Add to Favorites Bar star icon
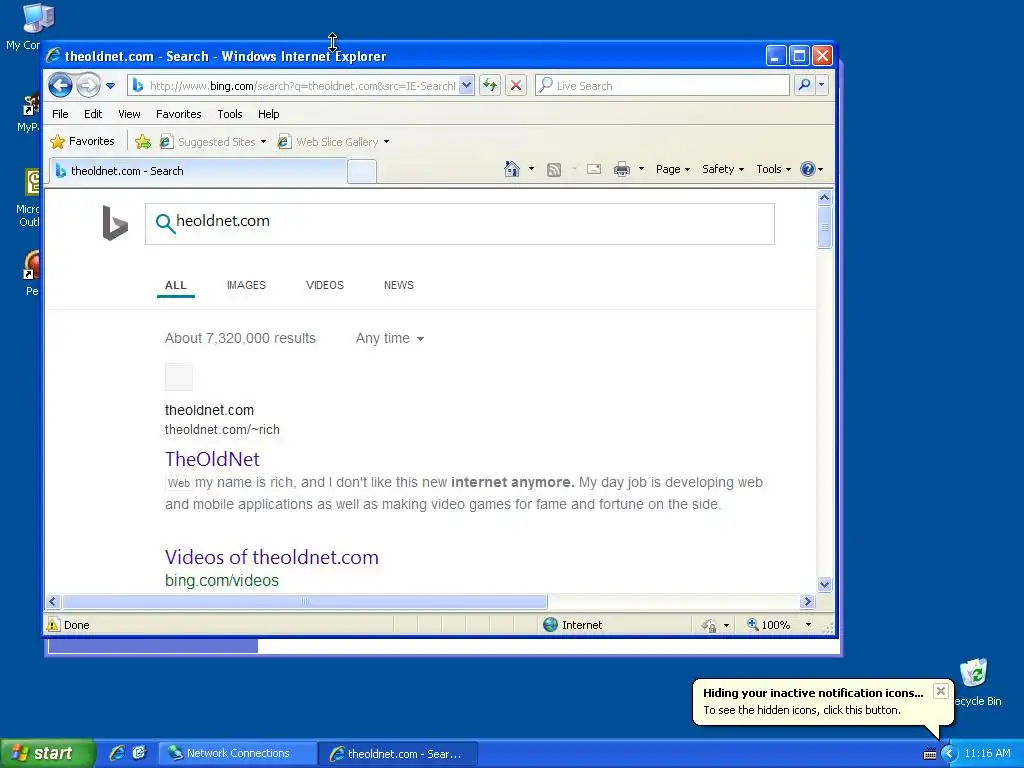1024x768 pixels. click(x=143, y=142)
